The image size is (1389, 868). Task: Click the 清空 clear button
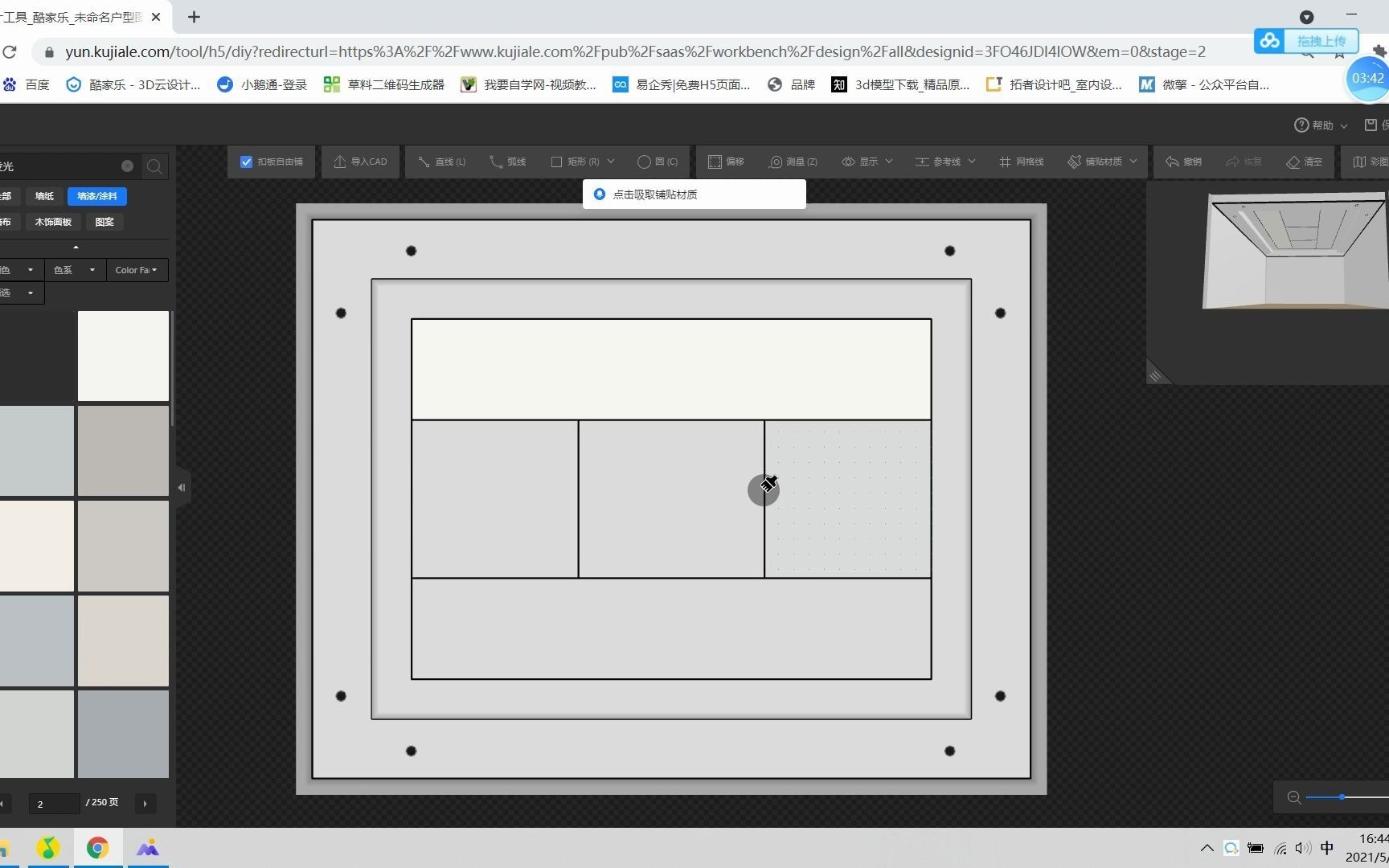pyautogui.click(x=1304, y=162)
